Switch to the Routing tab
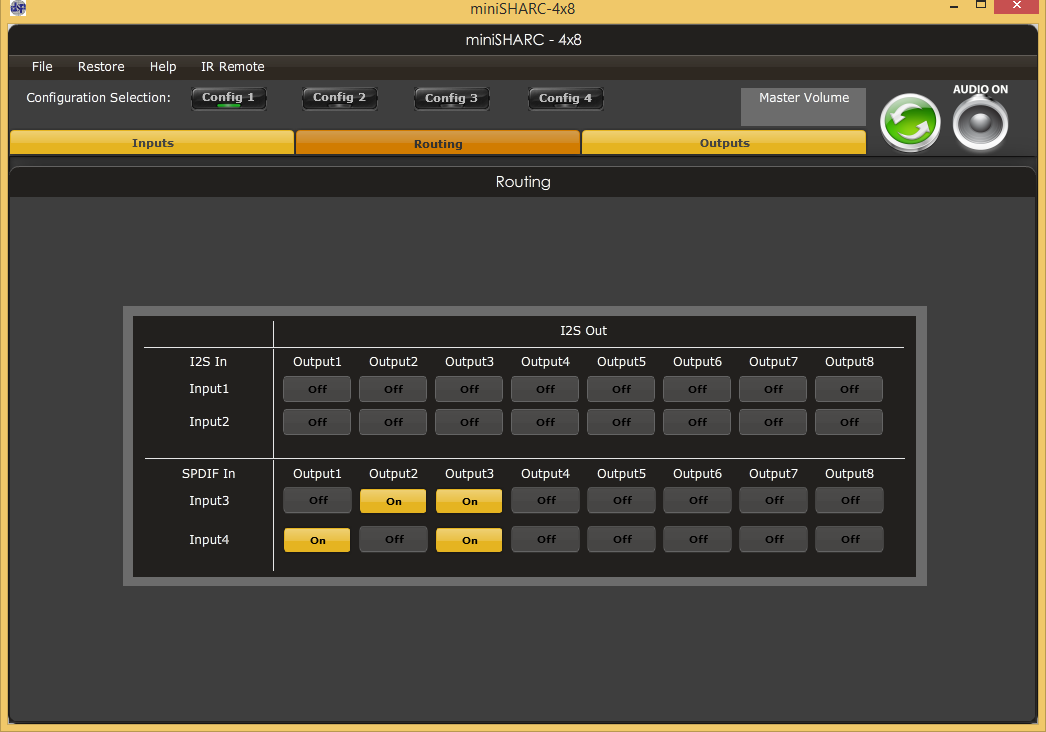The height and width of the screenshot is (732, 1046). tap(438, 143)
